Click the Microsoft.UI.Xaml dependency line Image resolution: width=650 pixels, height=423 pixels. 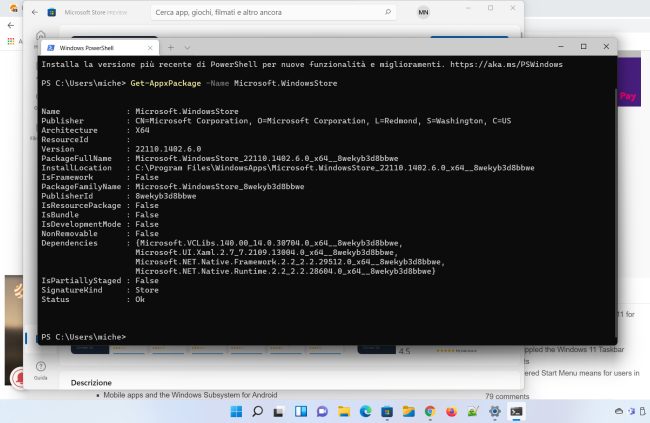pyautogui.click(x=267, y=252)
